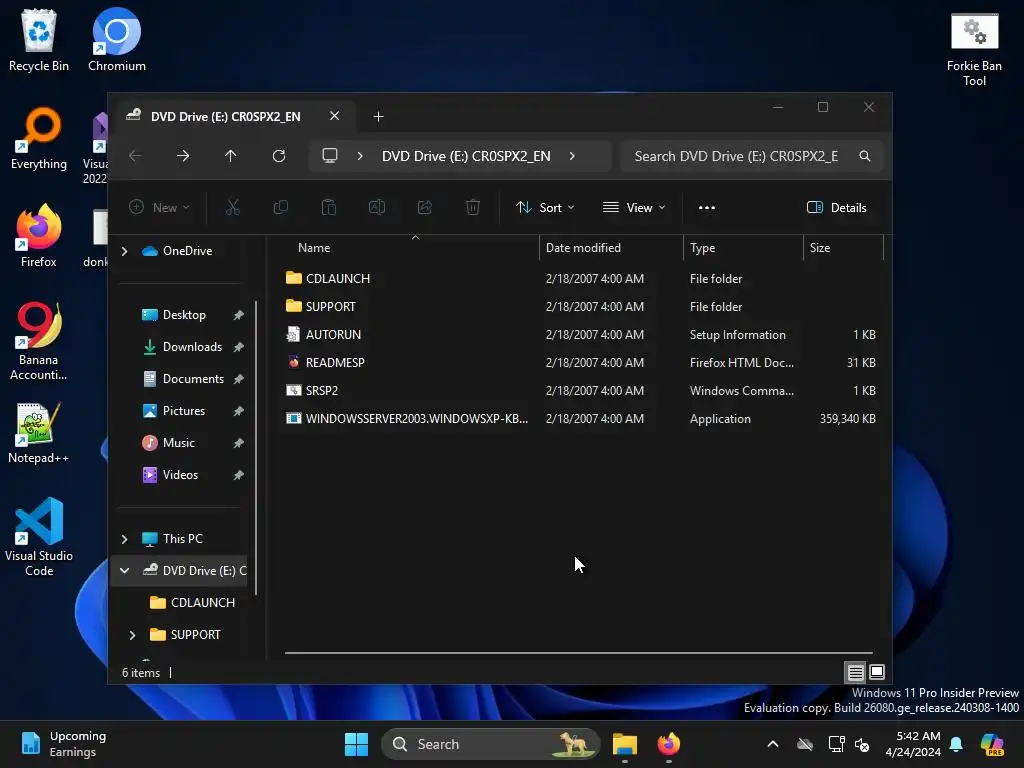
Task: Select the SRSP2 command script file
Action: pos(581,391)
